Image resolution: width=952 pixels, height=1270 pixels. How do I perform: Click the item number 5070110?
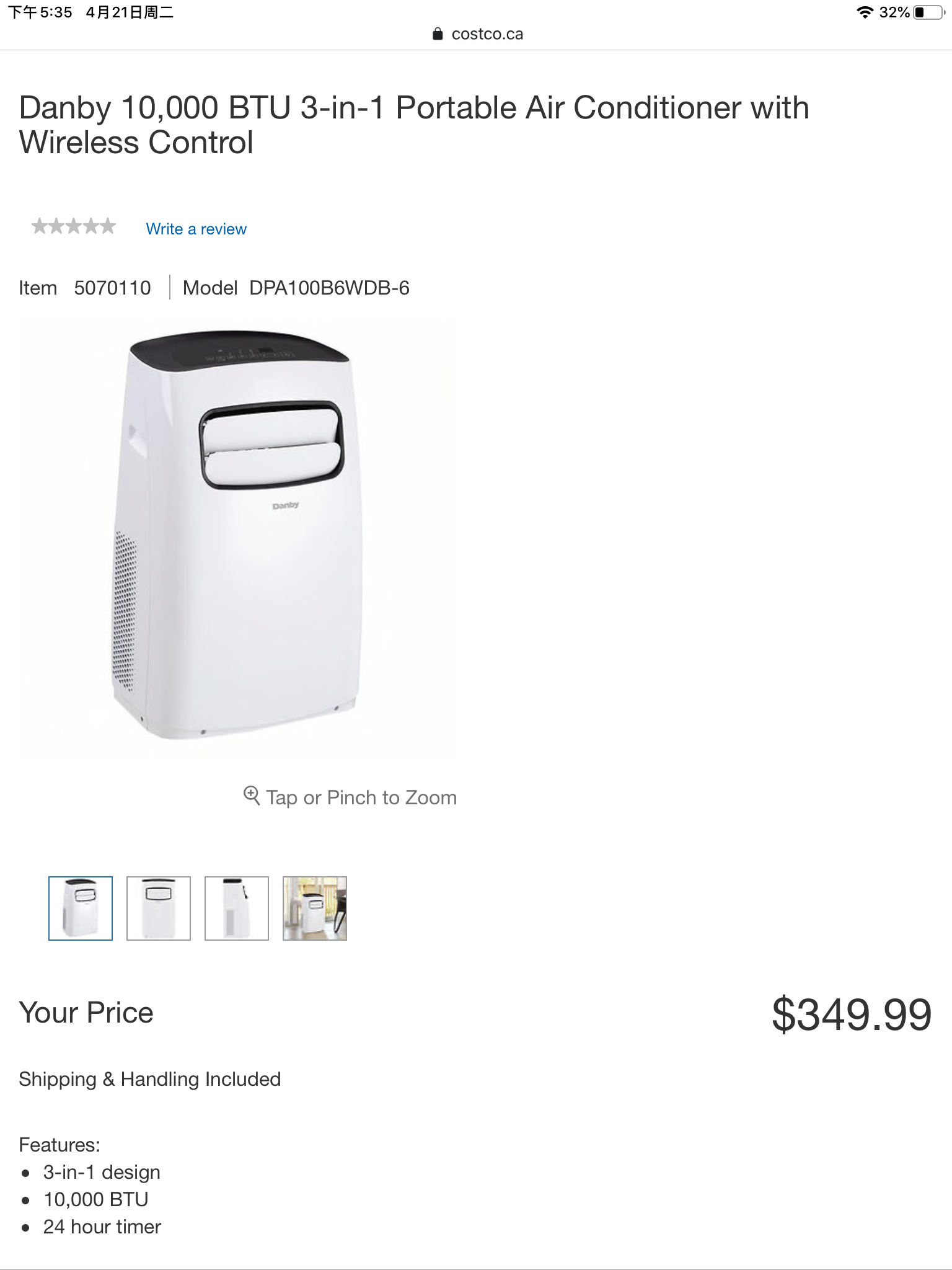(112, 288)
